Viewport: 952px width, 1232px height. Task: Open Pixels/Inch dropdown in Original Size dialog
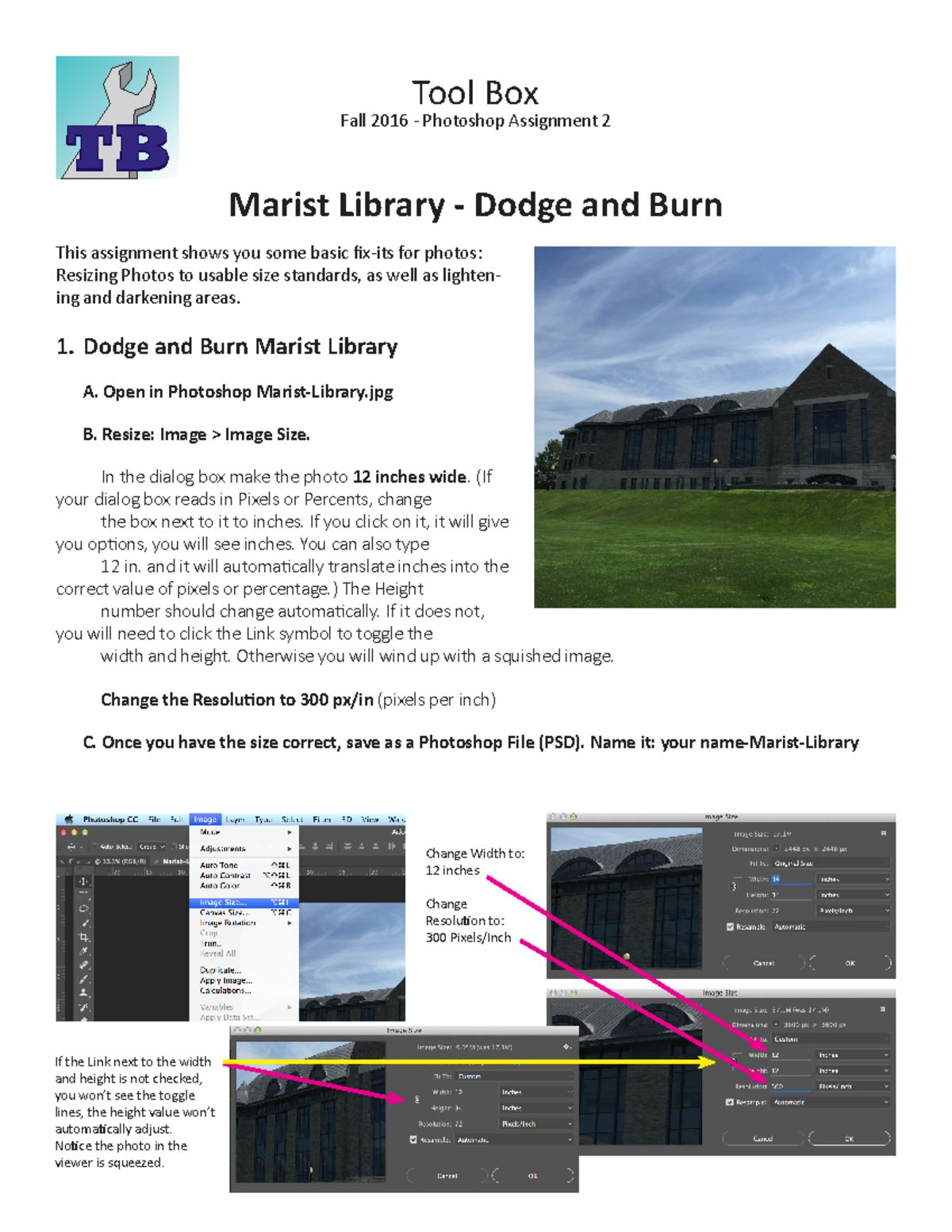[x=854, y=911]
